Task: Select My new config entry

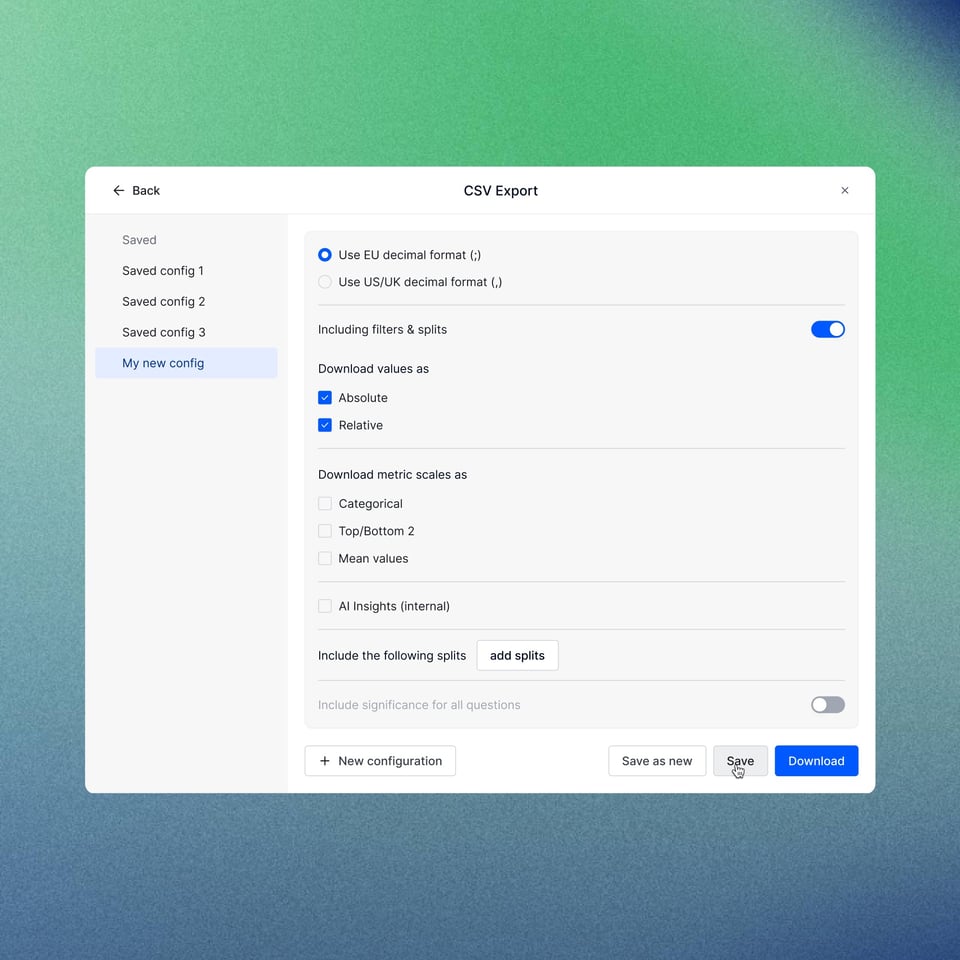Action: (x=163, y=363)
